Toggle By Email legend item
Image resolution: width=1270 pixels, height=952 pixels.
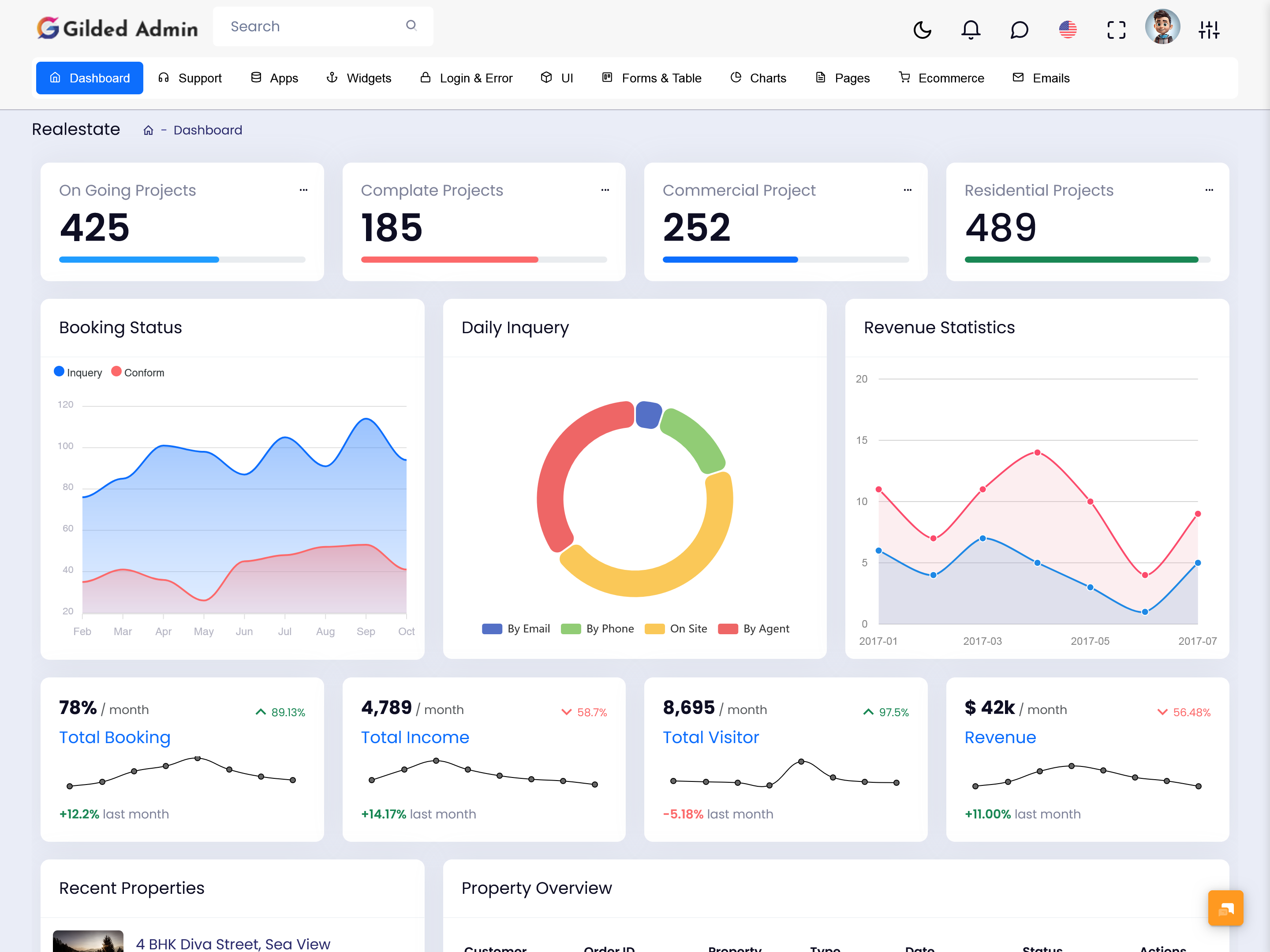click(x=515, y=629)
